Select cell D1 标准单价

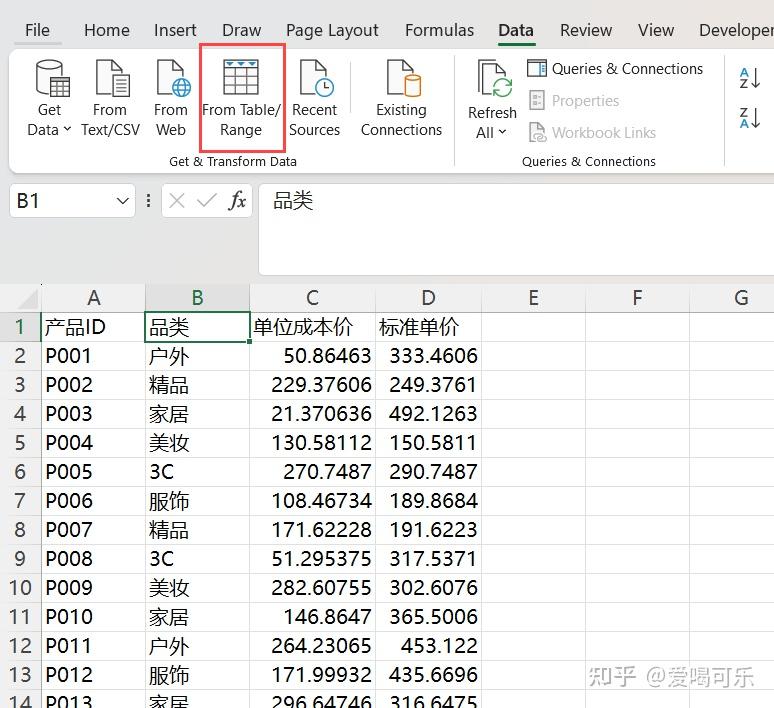coord(428,327)
